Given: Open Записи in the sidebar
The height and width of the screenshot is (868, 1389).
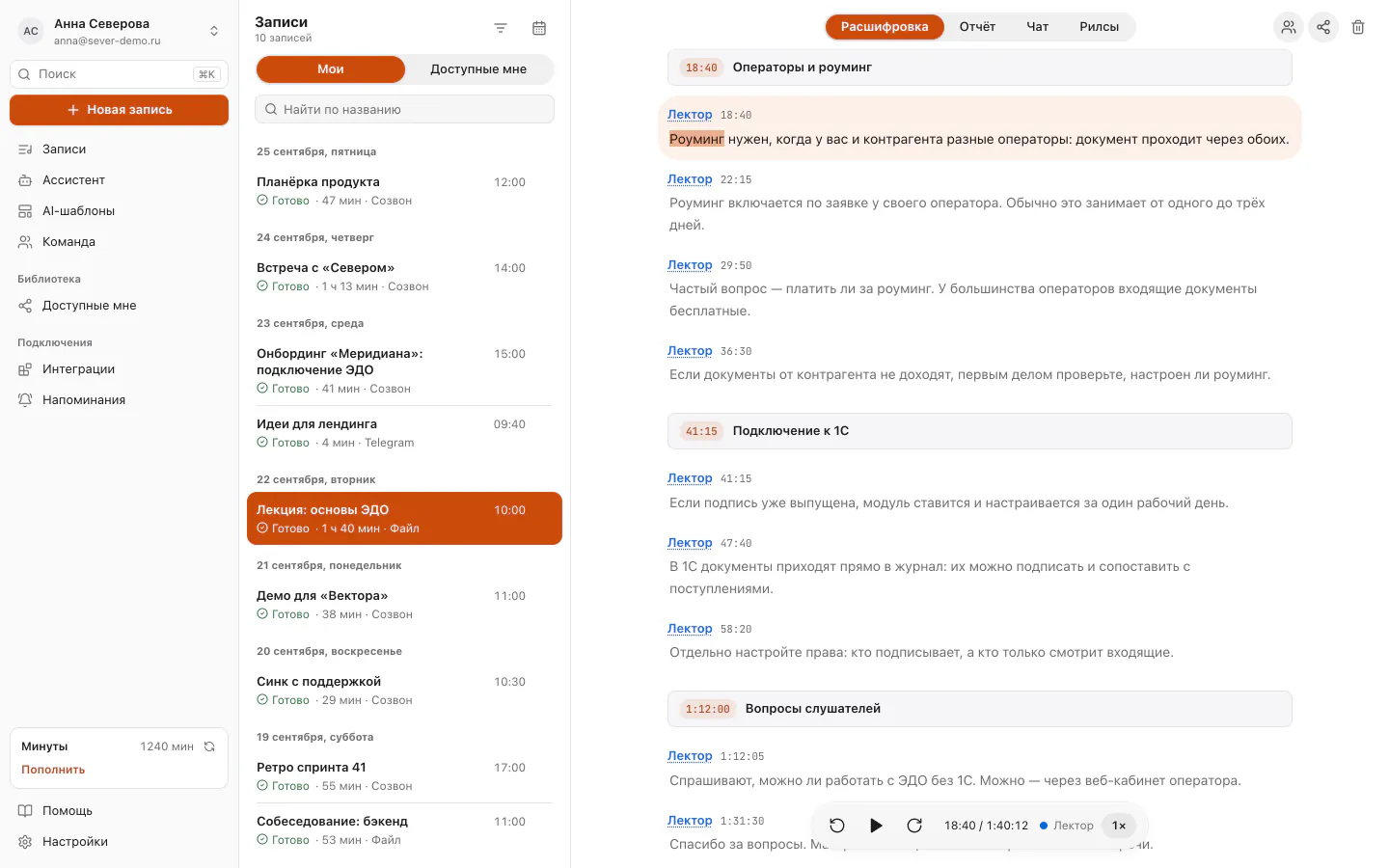Looking at the screenshot, I should pyautogui.click(x=119, y=149).
